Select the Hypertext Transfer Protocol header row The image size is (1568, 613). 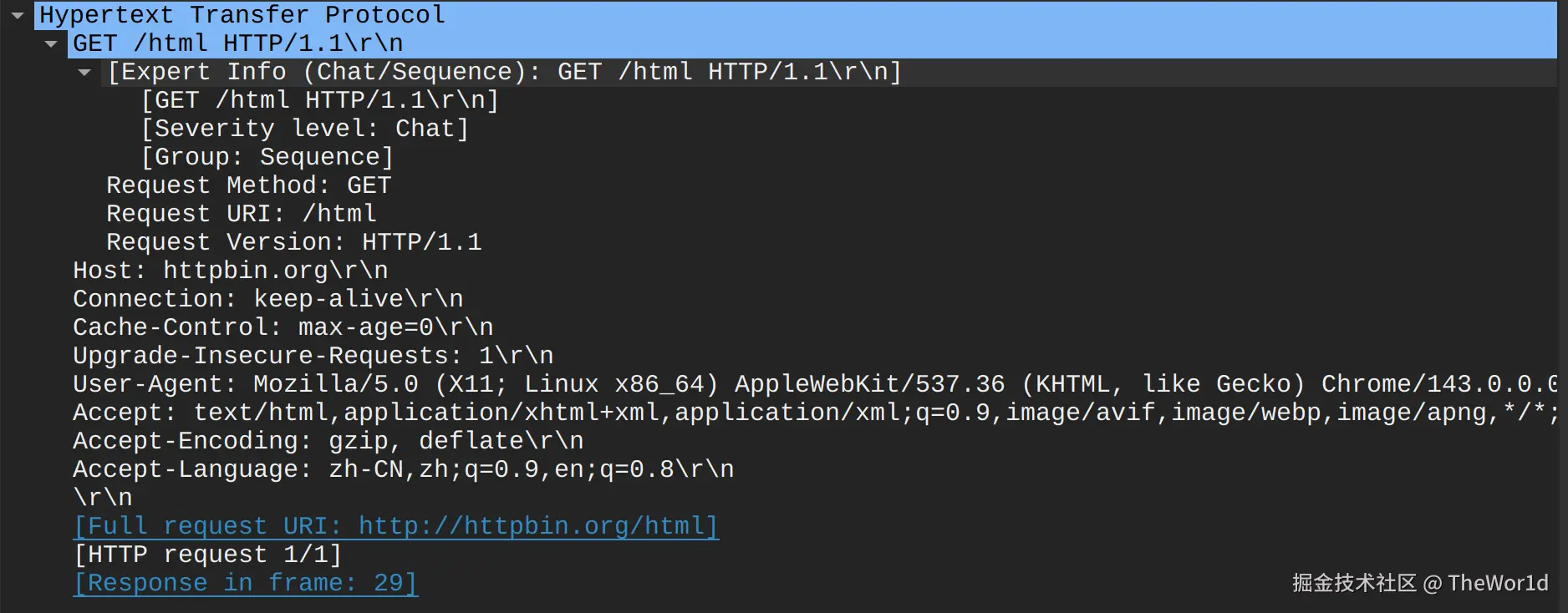(242, 15)
